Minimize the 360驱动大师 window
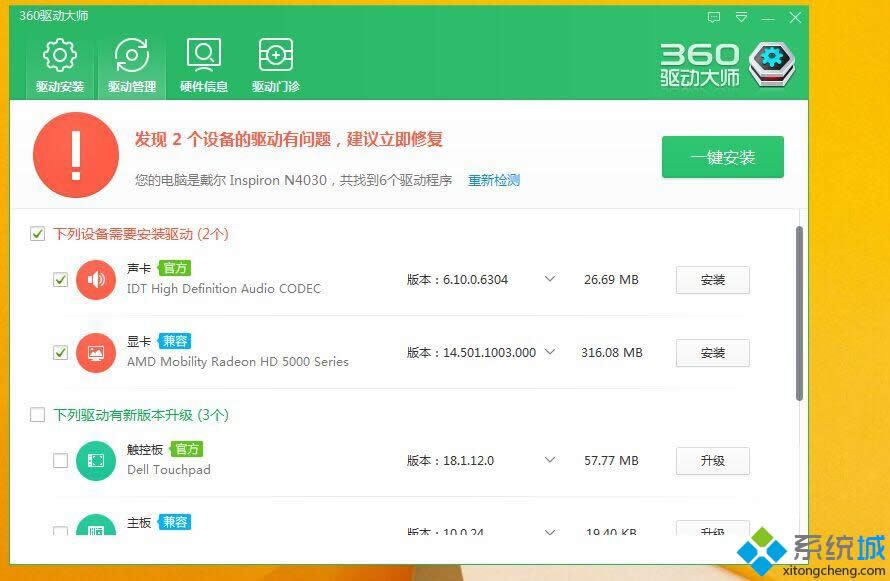 point(768,18)
